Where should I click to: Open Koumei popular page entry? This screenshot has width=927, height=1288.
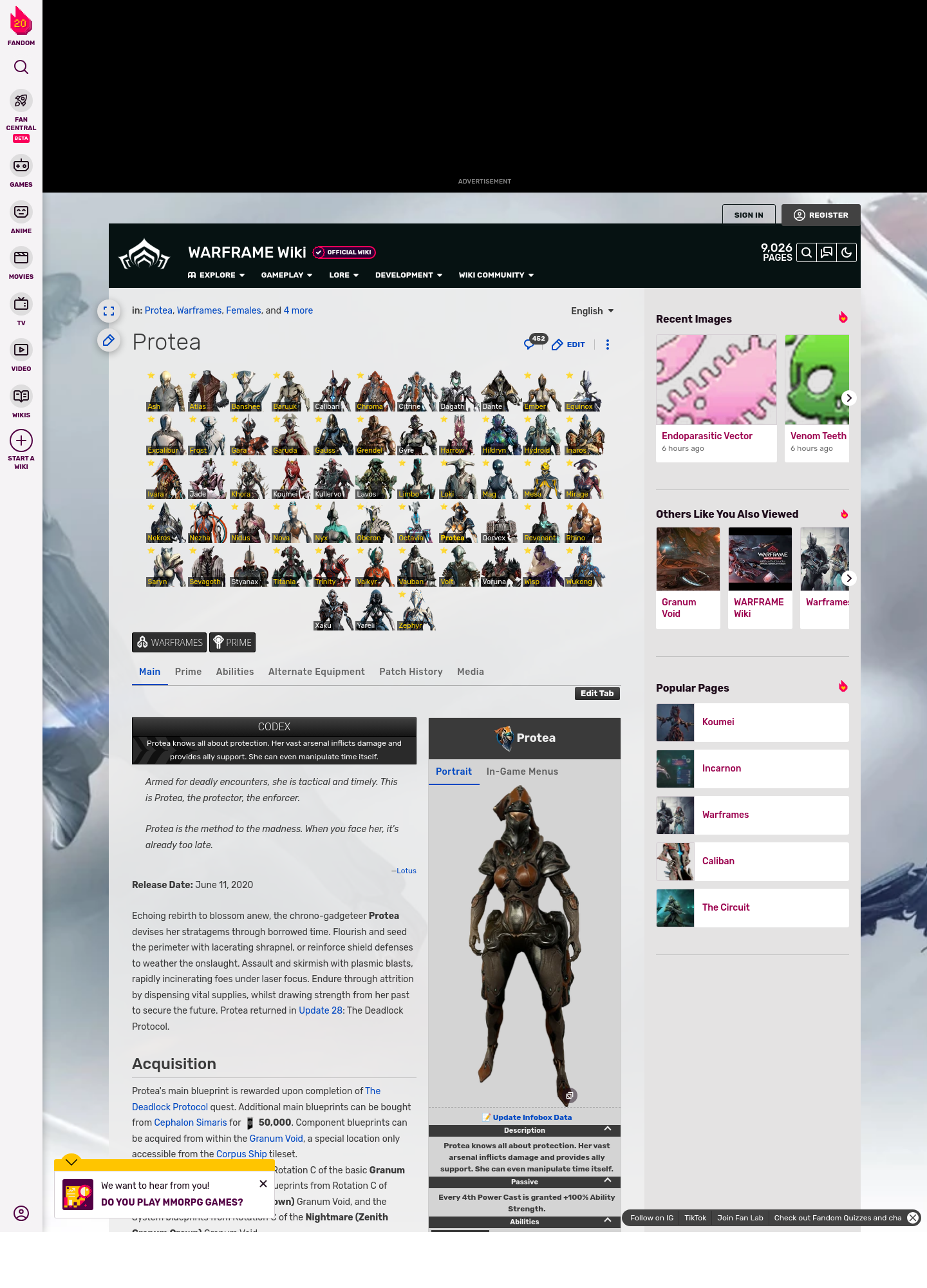click(x=753, y=723)
